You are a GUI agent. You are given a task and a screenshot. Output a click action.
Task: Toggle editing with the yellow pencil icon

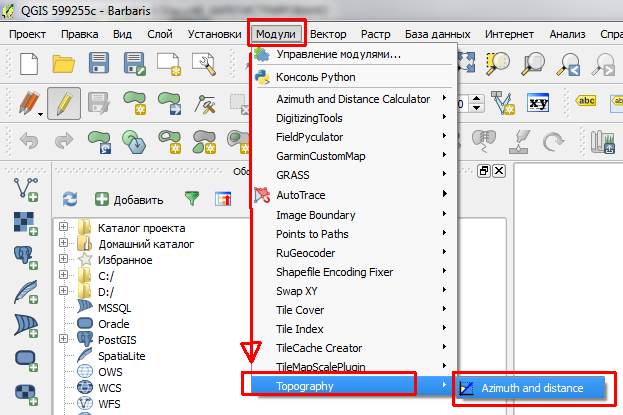point(64,104)
